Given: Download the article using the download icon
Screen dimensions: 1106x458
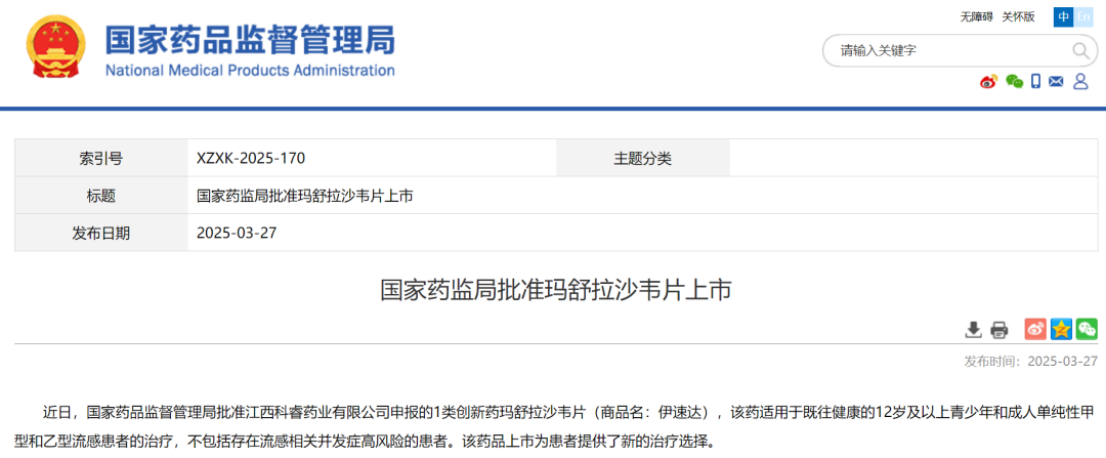Looking at the screenshot, I should click(x=973, y=329).
